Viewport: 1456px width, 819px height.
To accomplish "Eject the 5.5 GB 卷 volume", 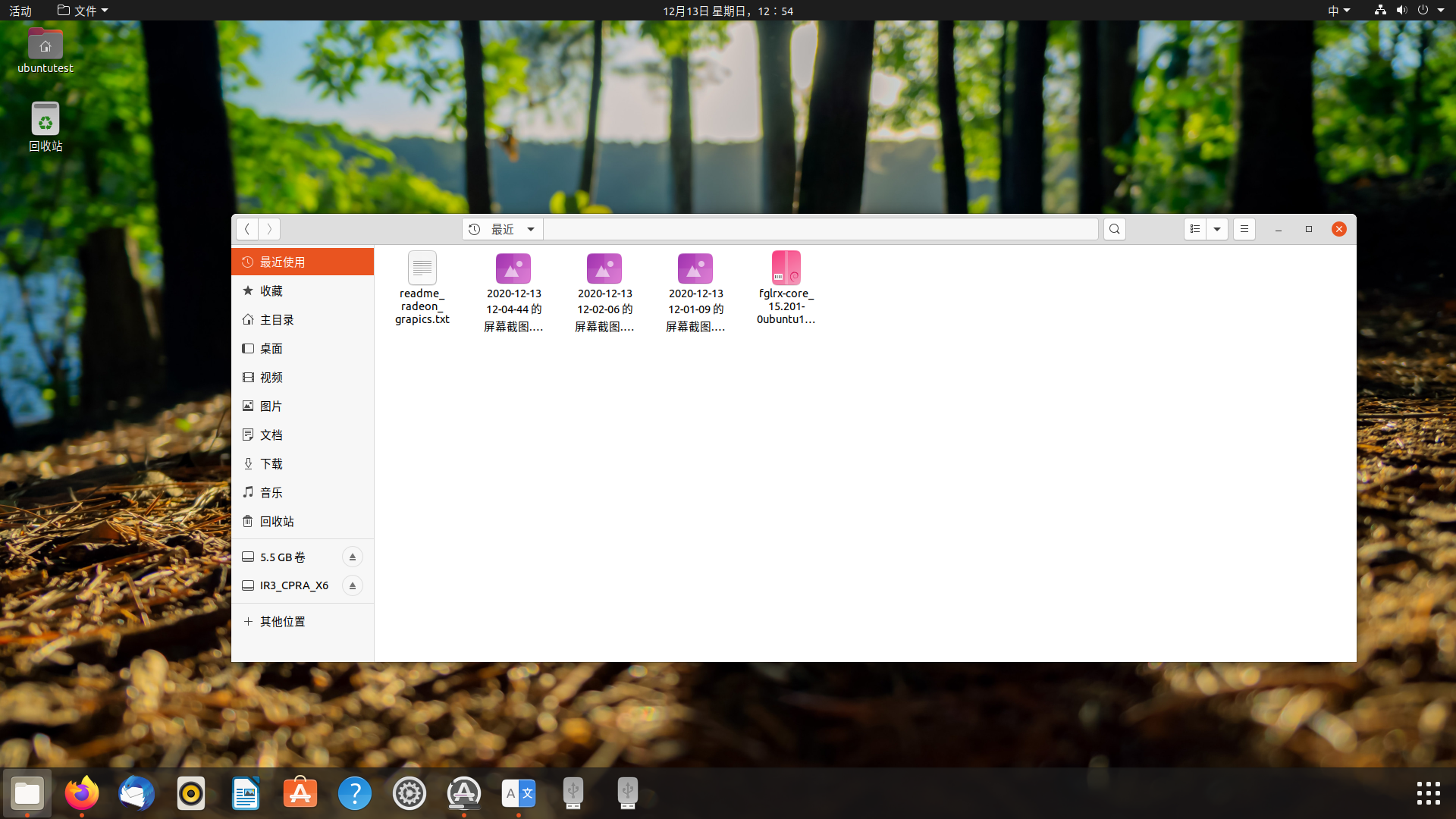I will pyautogui.click(x=352, y=557).
